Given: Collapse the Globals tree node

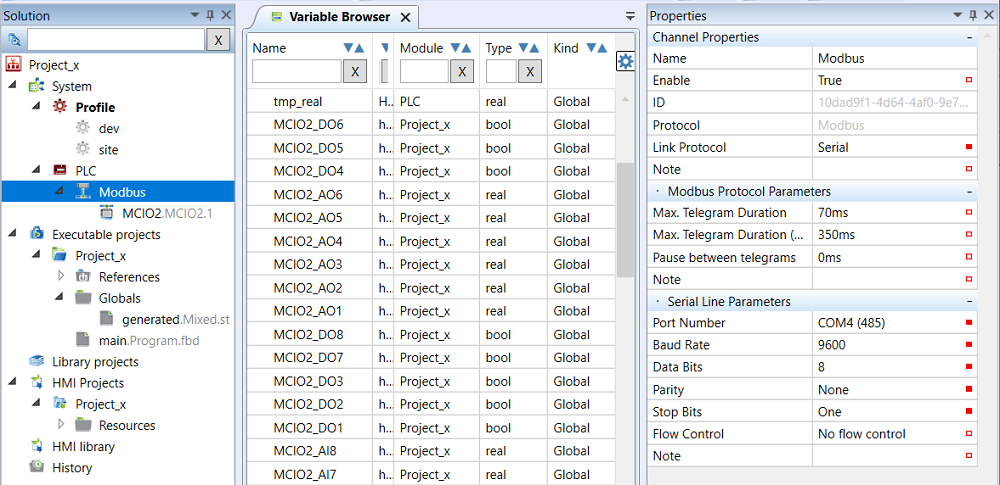Looking at the screenshot, I should pyautogui.click(x=60, y=297).
